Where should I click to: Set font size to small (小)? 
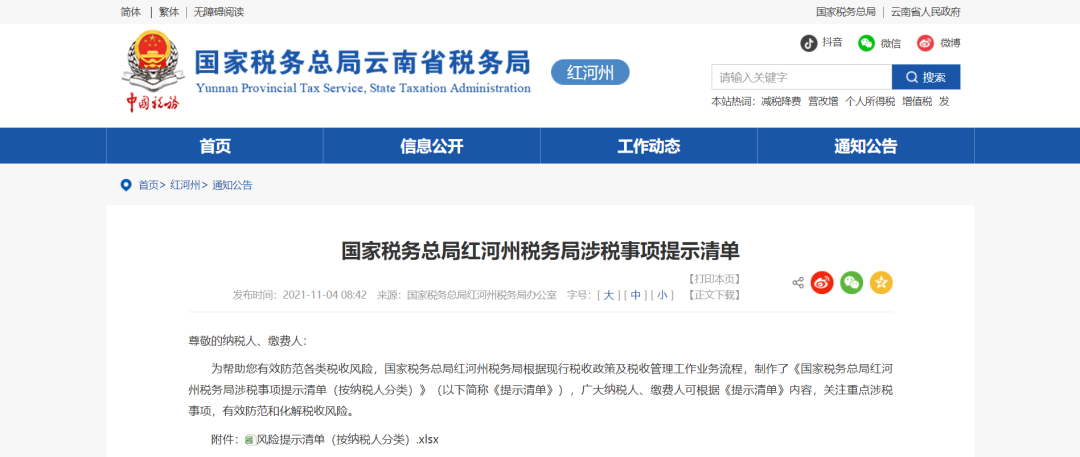[662, 295]
